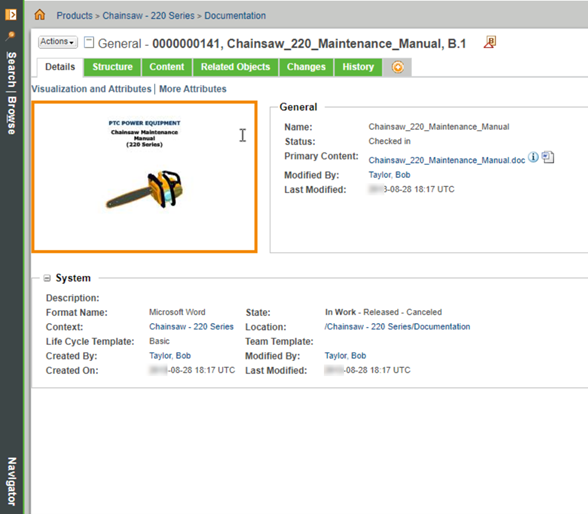The width and height of the screenshot is (588, 514).
Task: Click the Created On date value
Action: [x=192, y=370]
